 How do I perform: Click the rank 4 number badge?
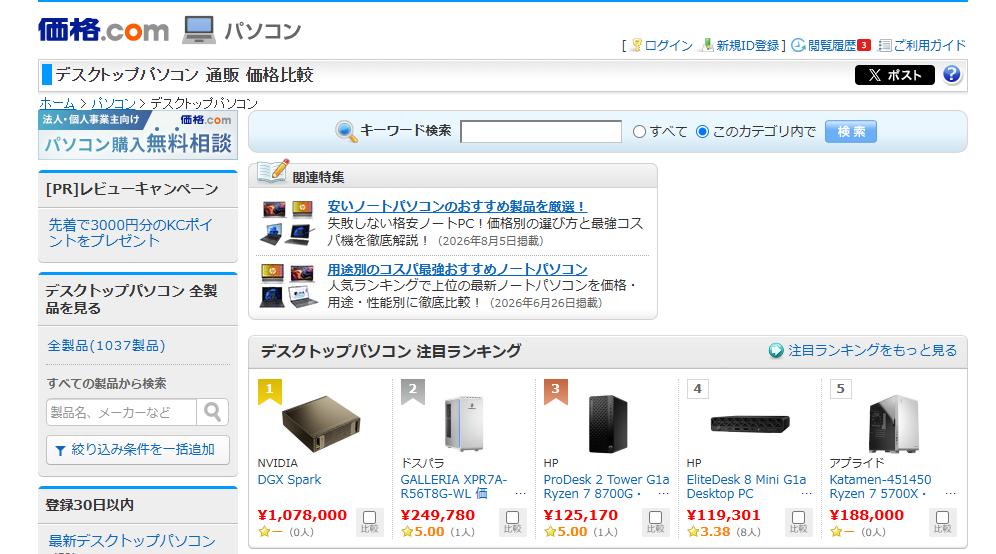tap(697, 388)
